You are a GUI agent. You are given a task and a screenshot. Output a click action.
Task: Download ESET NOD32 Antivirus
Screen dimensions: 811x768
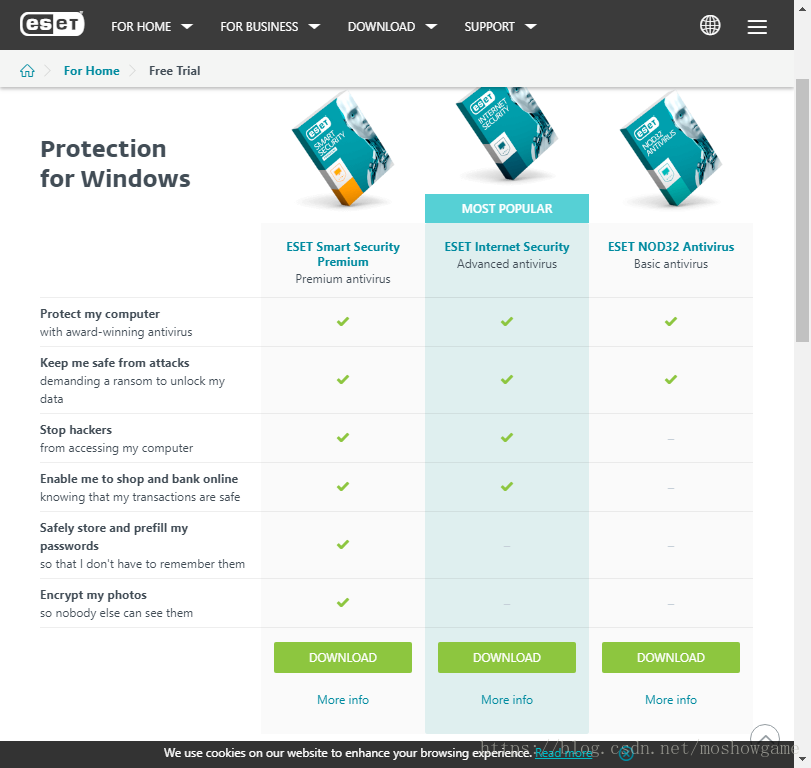(671, 657)
